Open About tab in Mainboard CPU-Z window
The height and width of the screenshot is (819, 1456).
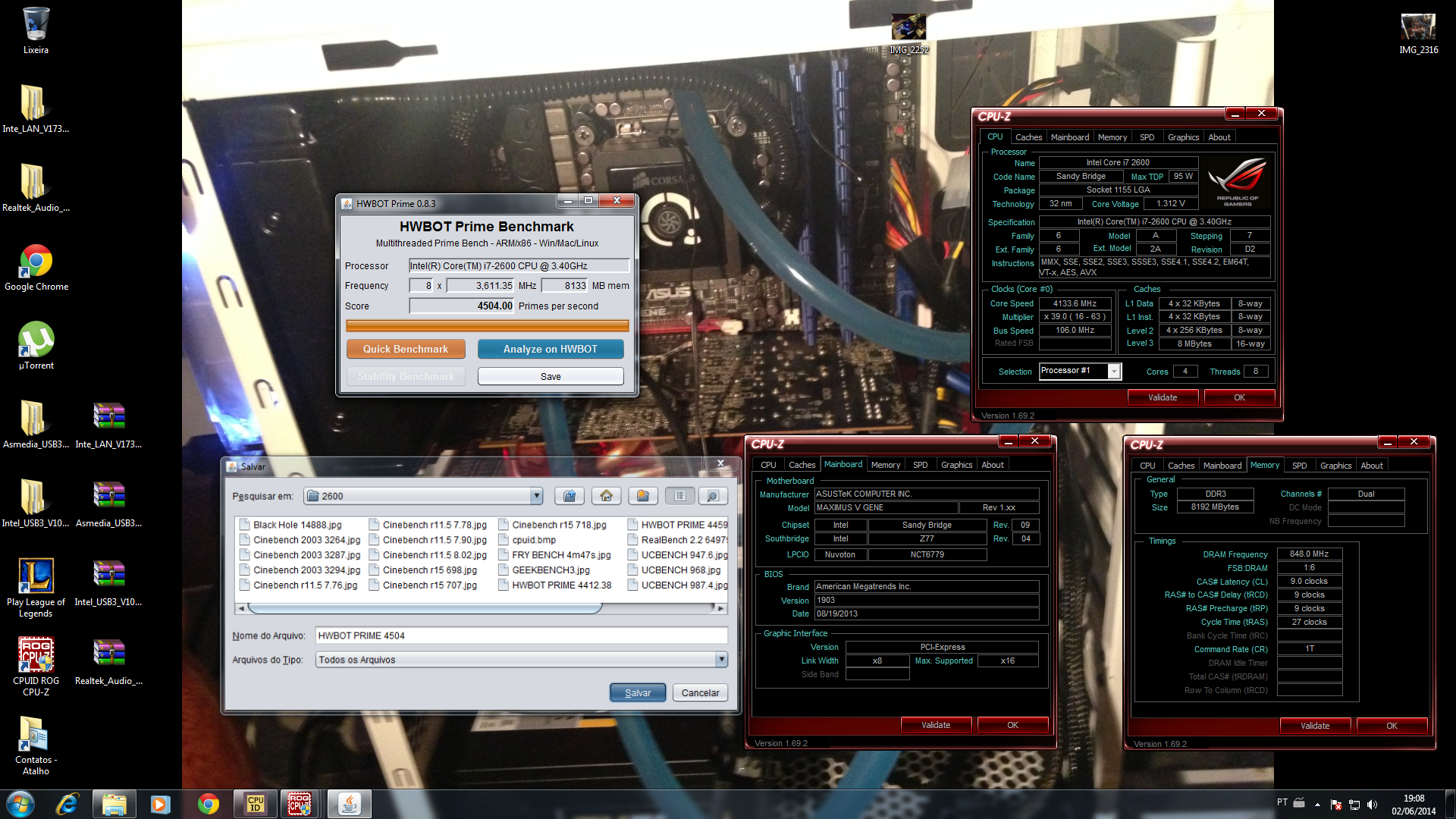992,465
